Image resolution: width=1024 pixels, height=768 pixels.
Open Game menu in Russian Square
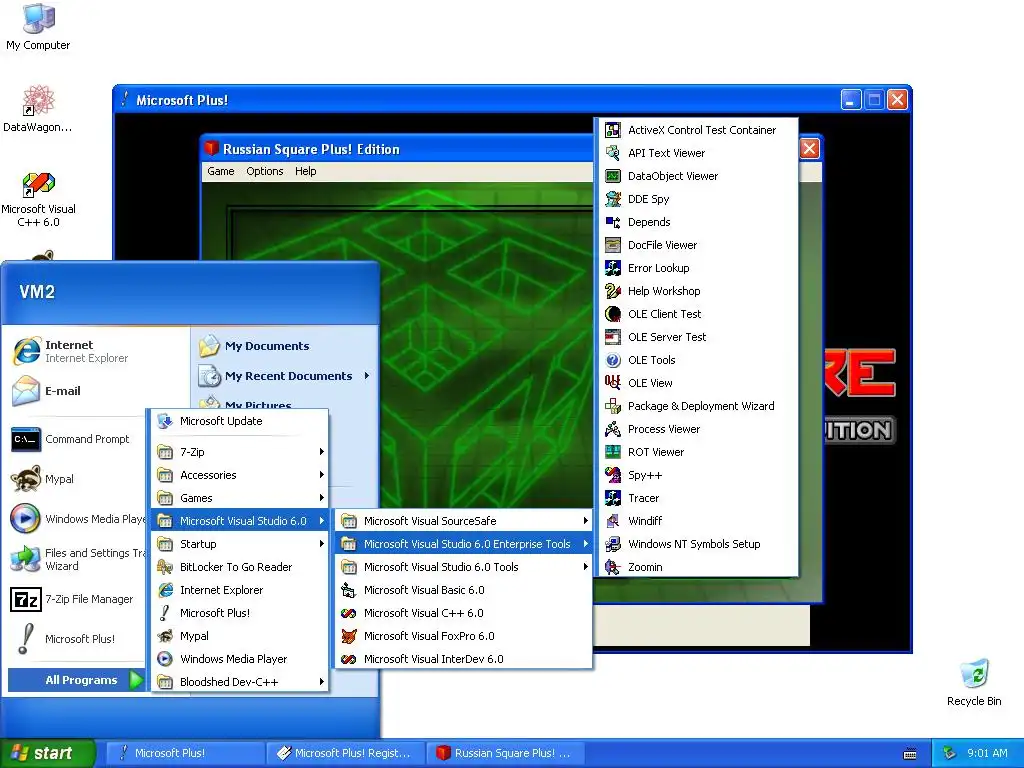[x=220, y=171]
